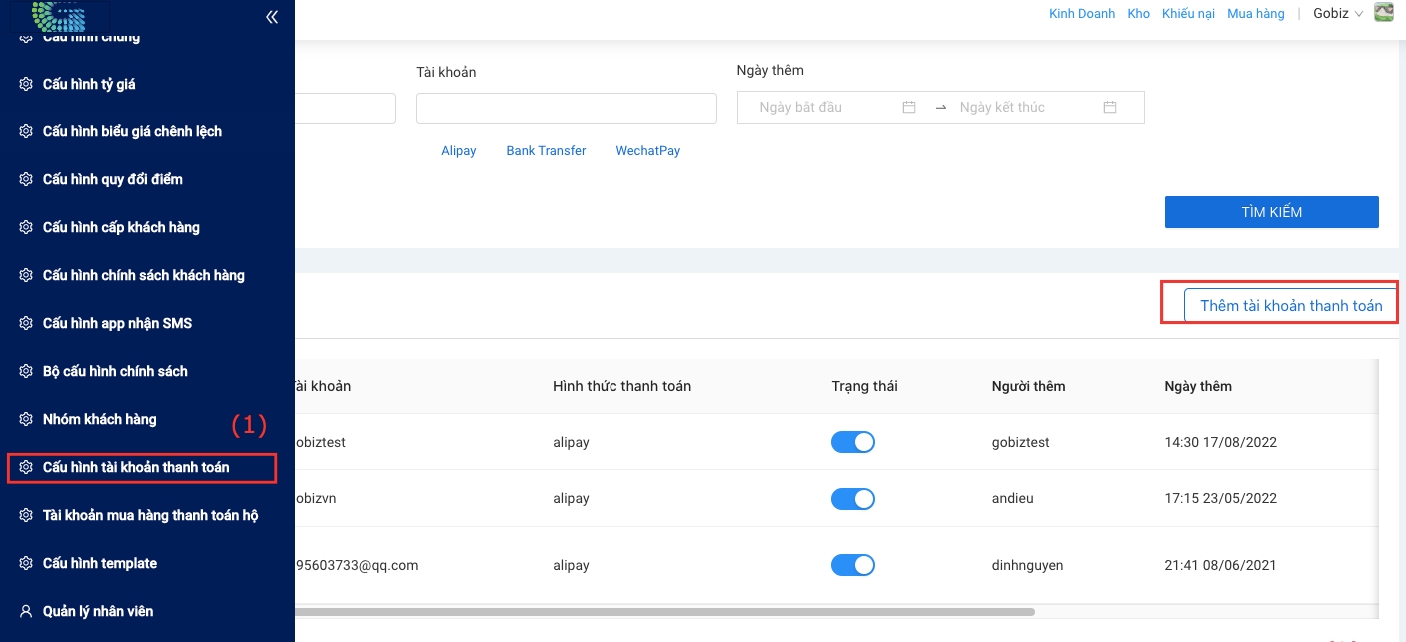Click the Tài khoản input field
This screenshot has height=642, width=1406.
(566, 109)
